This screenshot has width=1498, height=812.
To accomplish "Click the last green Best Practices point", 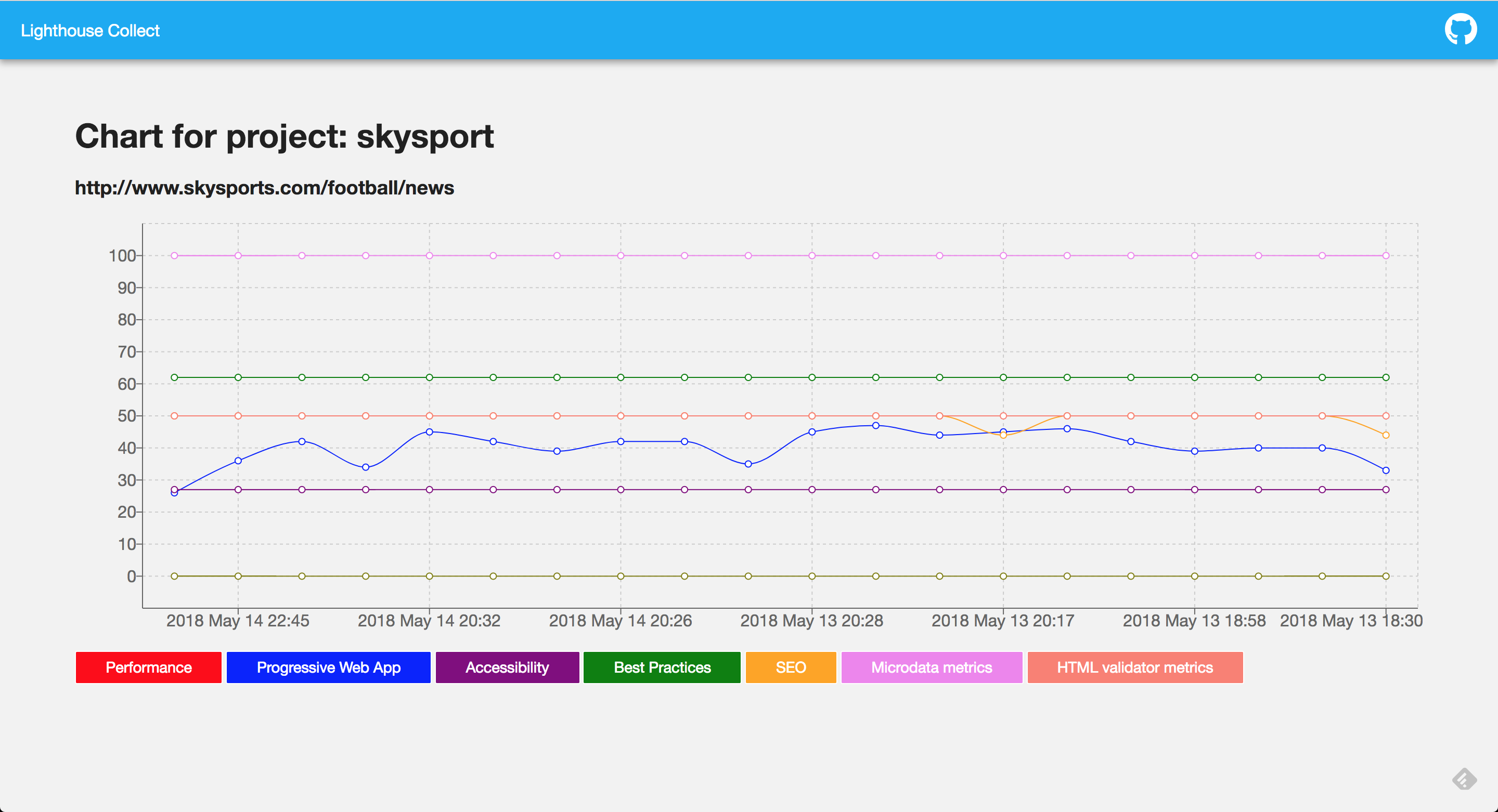I will pyautogui.click(x=1386, y=377).
